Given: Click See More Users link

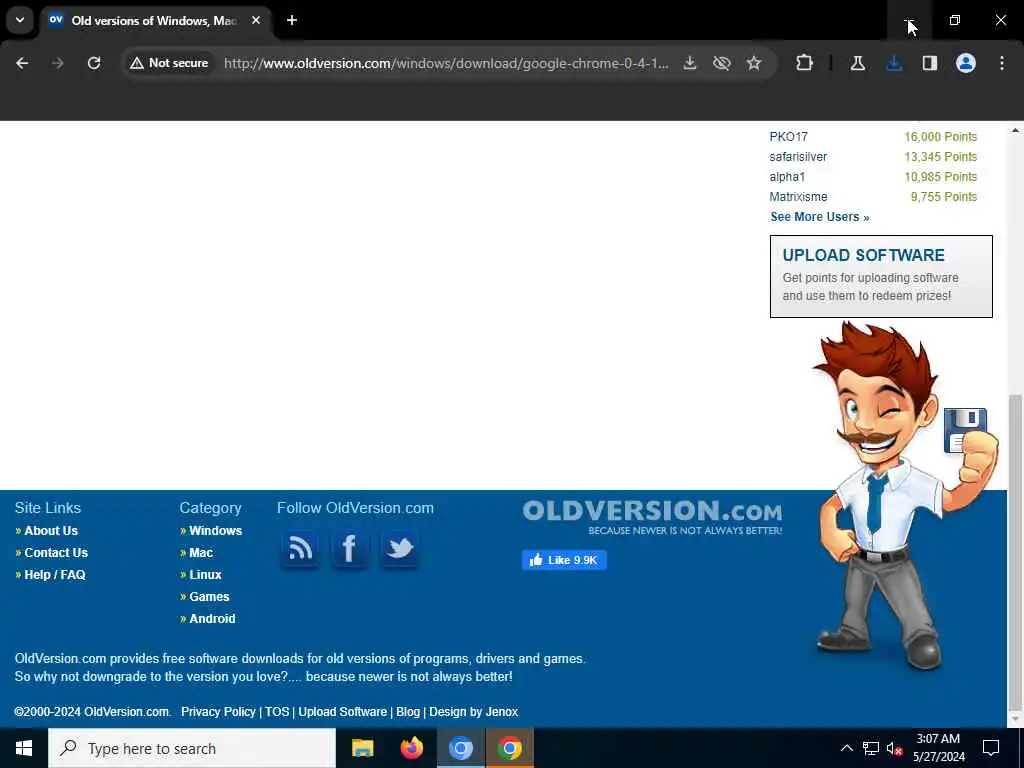Looking at the screenshot, I should [820, 217].
